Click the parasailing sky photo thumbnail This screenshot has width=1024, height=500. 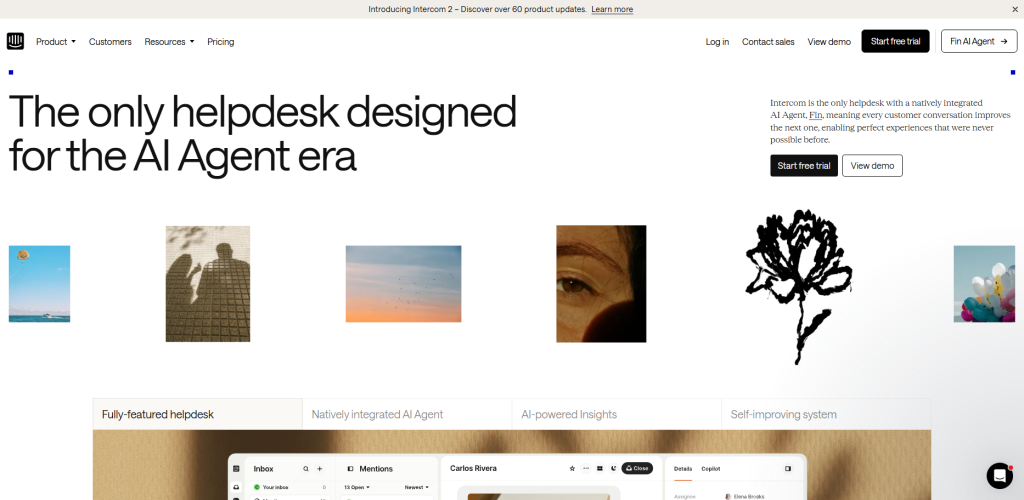(x=39, y=284)
